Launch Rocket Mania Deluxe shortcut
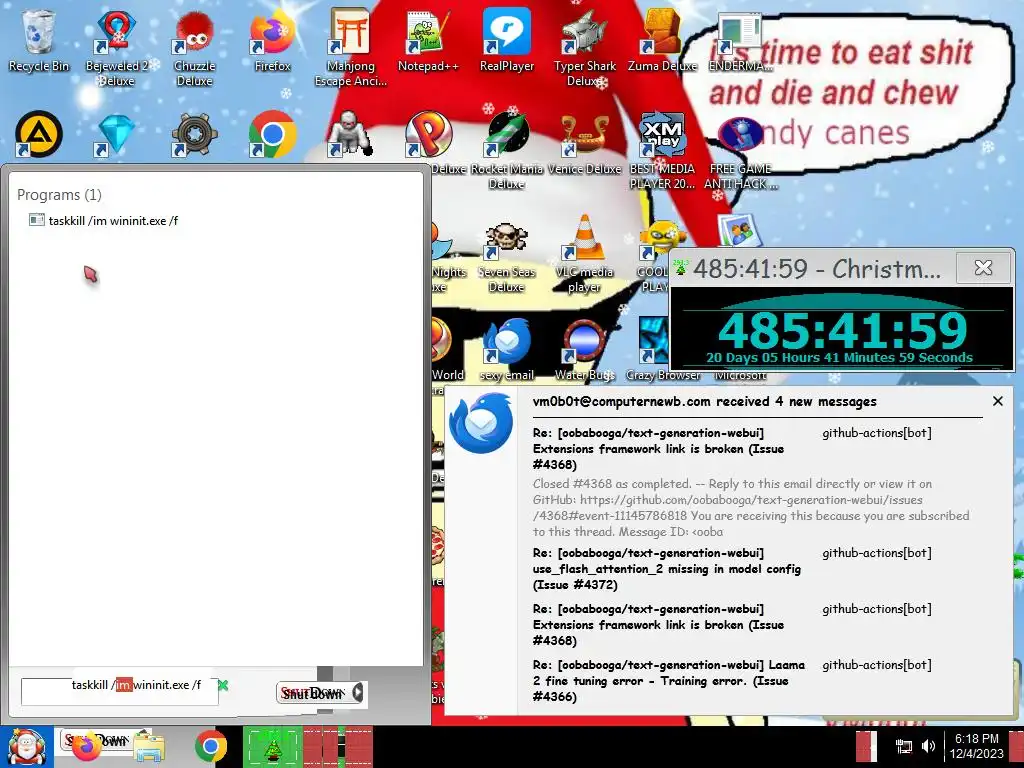1024x768 pixels. pyautogui.click(x=507, y=150)
